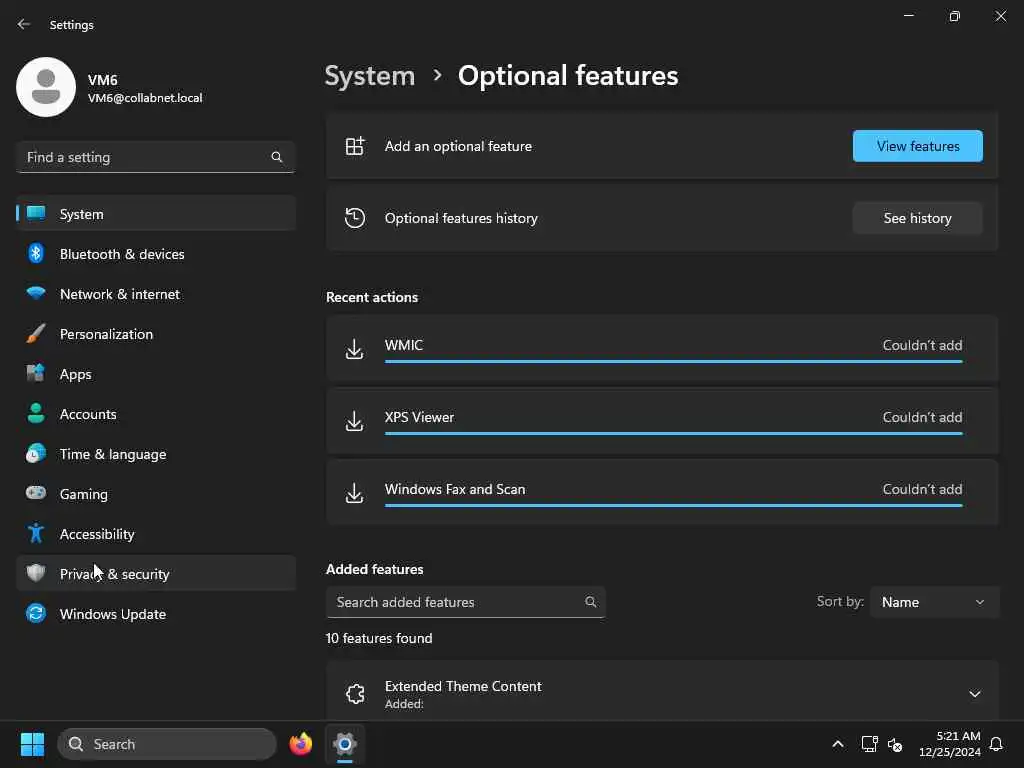Click the back arrow in Settings
The image size is (1024, 768).
[24, 24]
